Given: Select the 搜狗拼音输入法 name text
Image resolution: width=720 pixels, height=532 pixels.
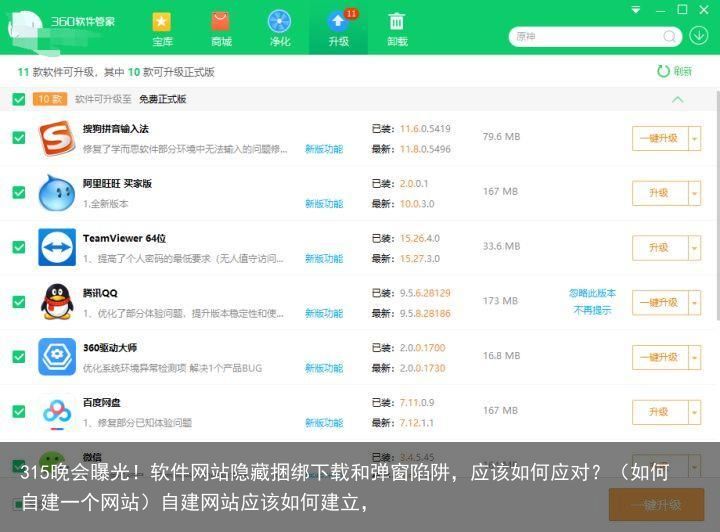Looking at the screenshot, I should [116, 129].
